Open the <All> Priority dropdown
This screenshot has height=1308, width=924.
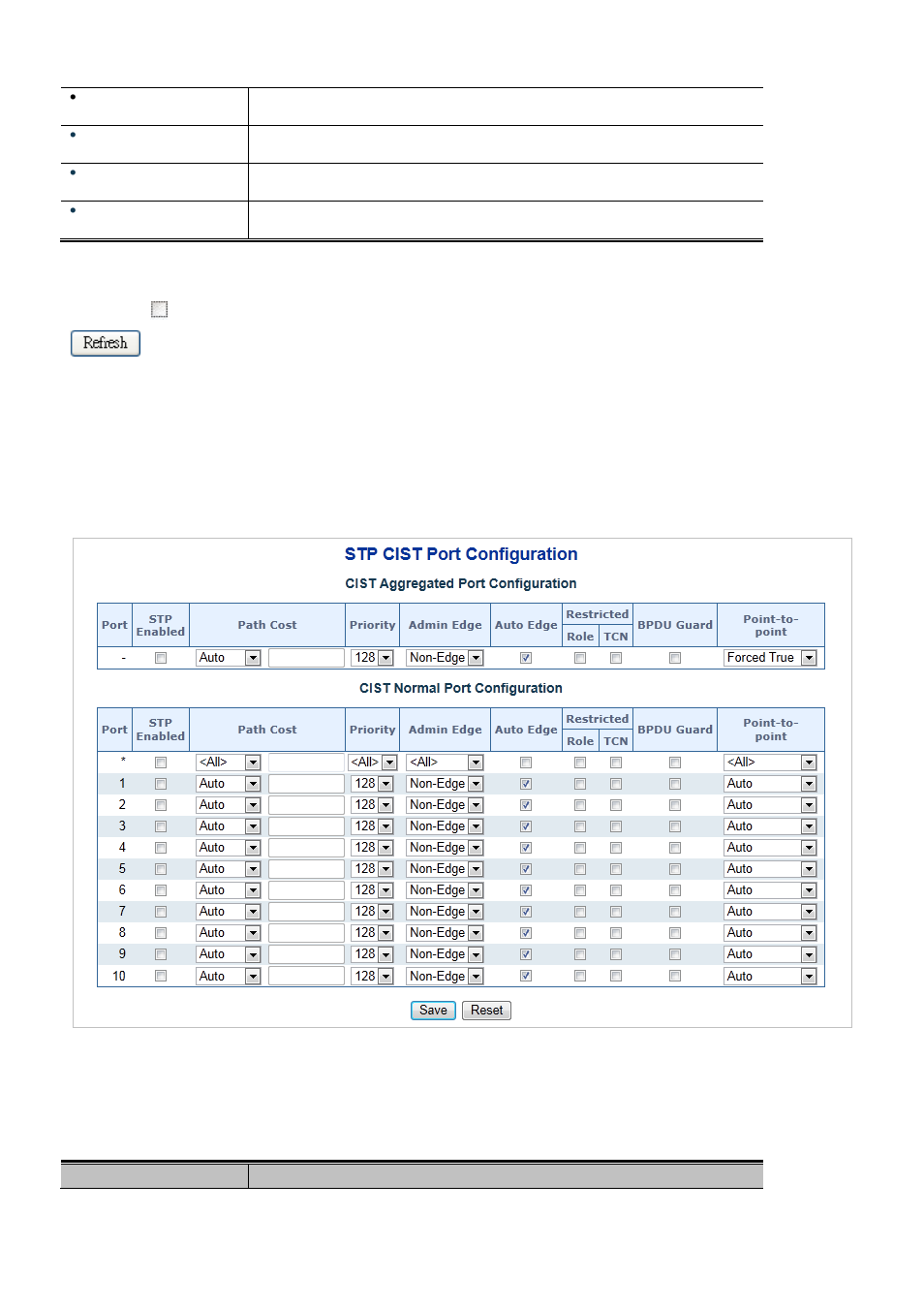click(373, 763)
